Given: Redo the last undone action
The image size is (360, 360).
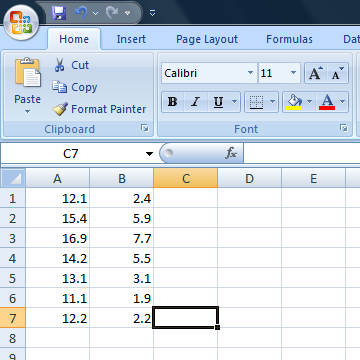Looking at the screenshot, I should 112,13.
